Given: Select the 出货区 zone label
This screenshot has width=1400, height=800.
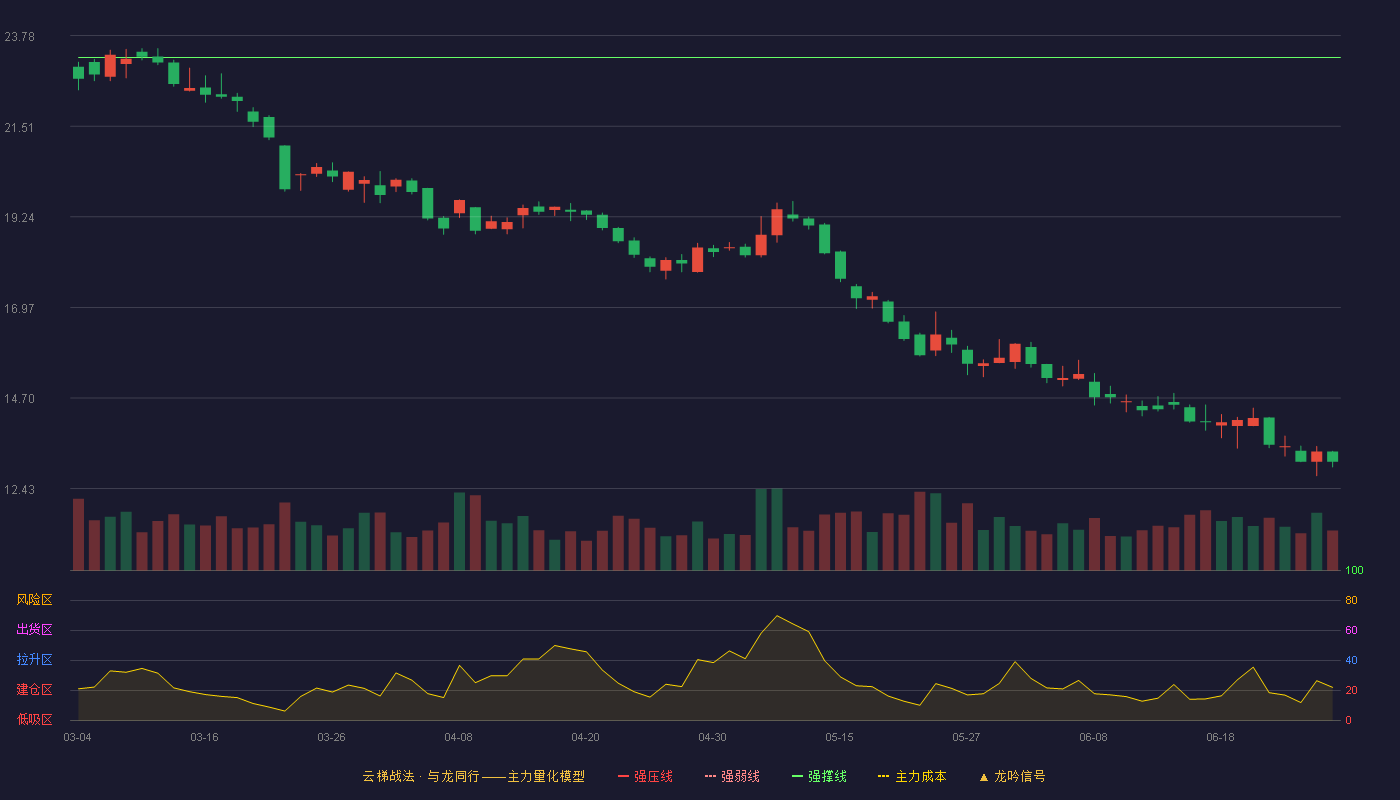Looking at the screenshot, I should (x=34, y=630).
